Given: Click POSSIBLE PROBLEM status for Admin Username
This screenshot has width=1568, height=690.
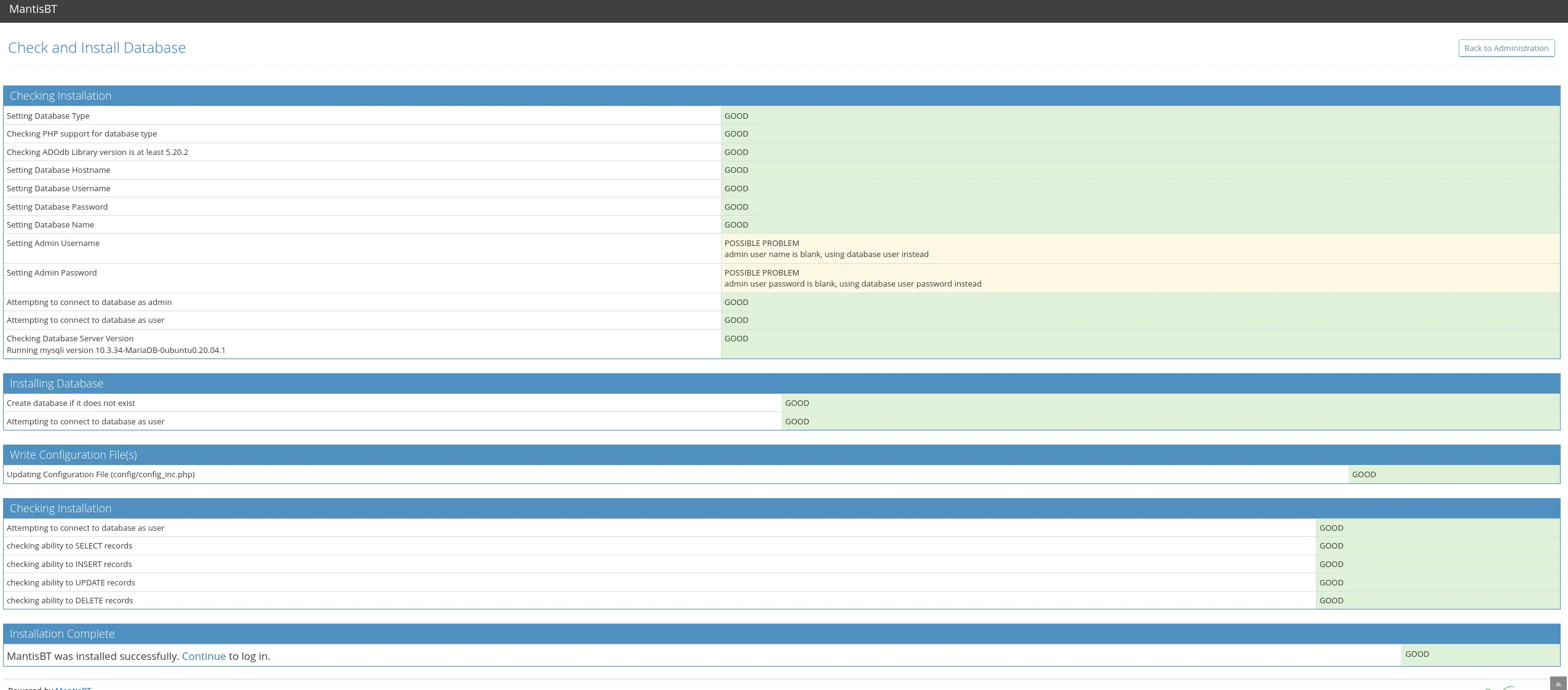Looking at the screenshot, I should coord(762,243).
